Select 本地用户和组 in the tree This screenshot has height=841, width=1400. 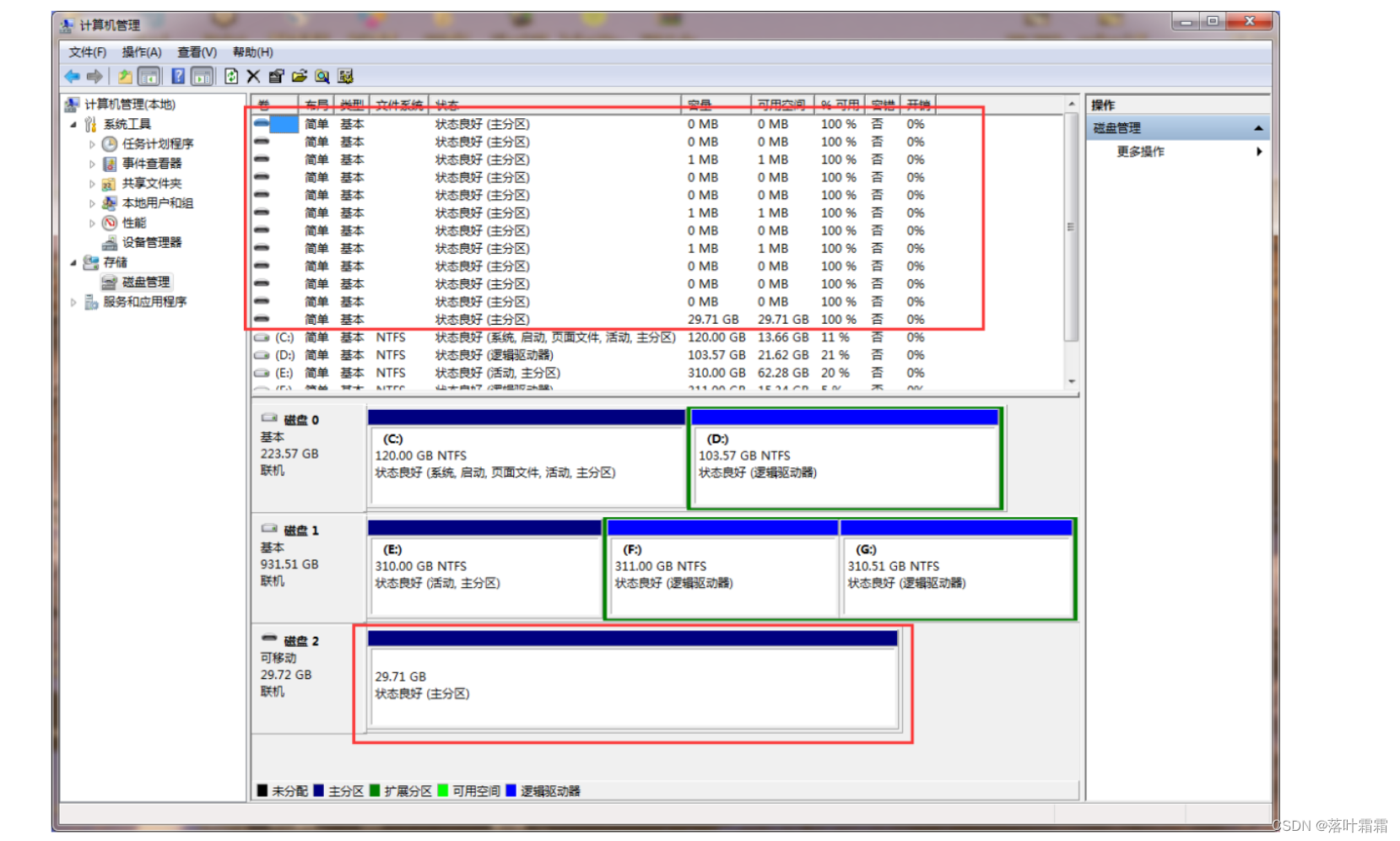(158, 203)
